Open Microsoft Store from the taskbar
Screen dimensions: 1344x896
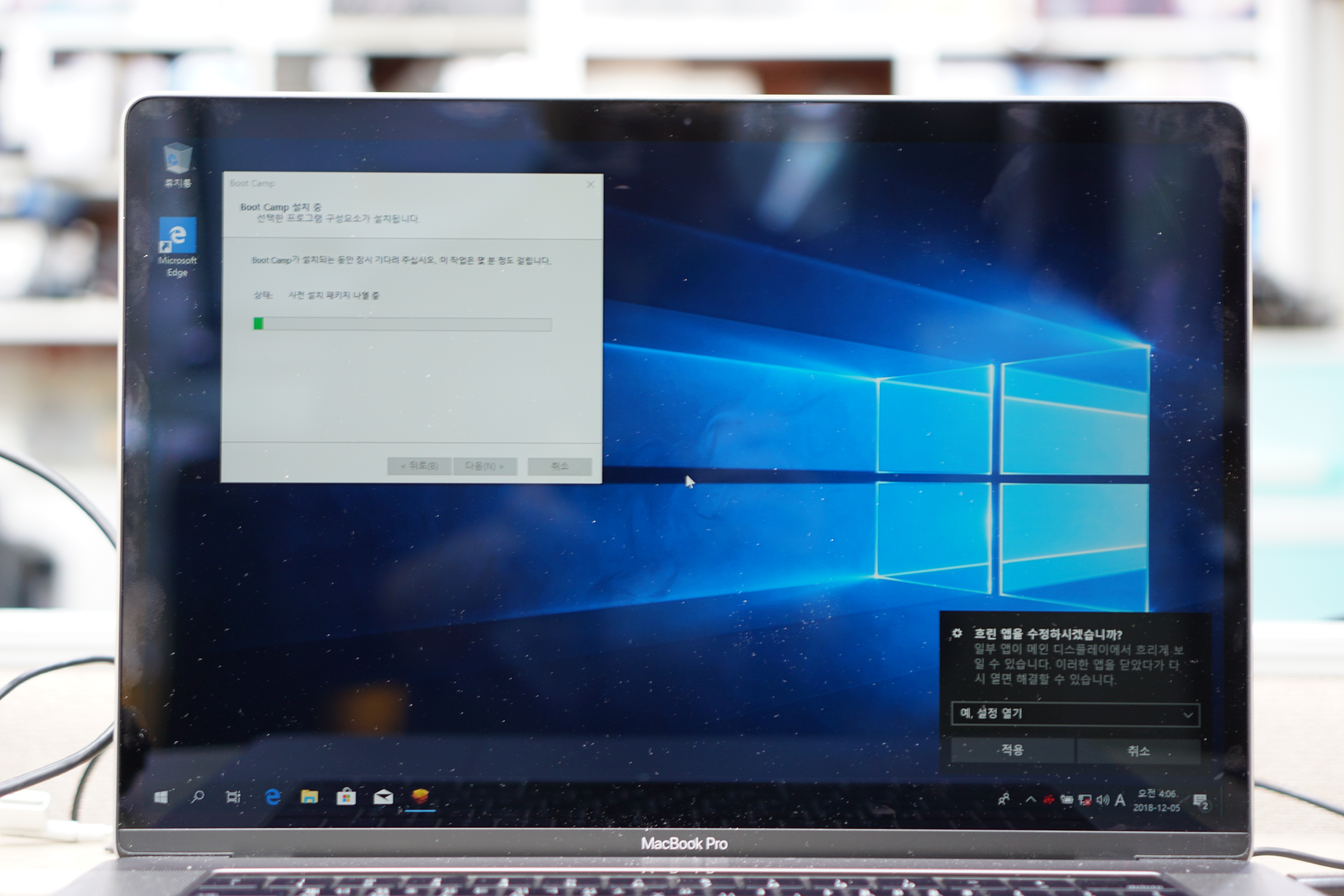point(346,797)
